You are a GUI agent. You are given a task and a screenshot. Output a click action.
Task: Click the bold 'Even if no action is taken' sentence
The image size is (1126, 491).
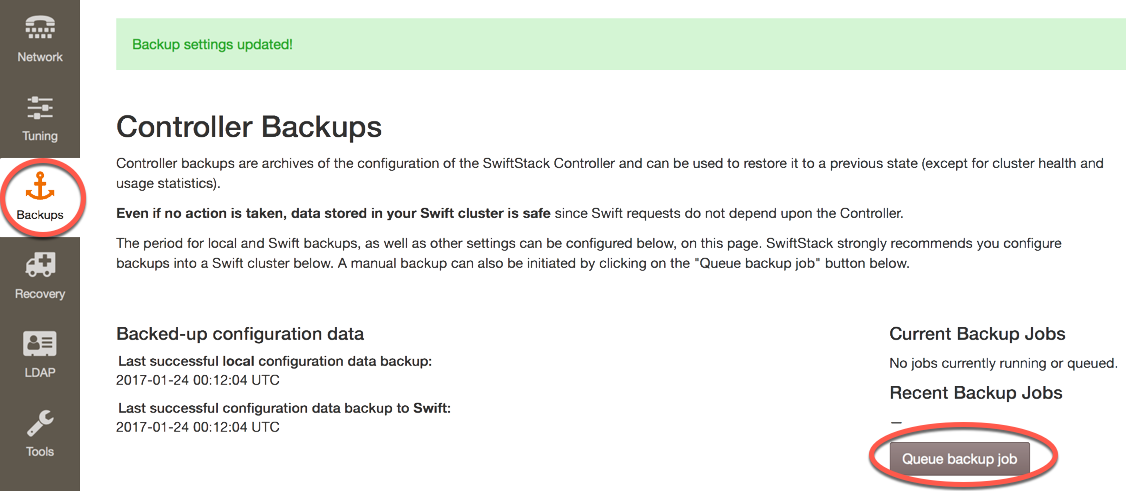coord(333,213)
